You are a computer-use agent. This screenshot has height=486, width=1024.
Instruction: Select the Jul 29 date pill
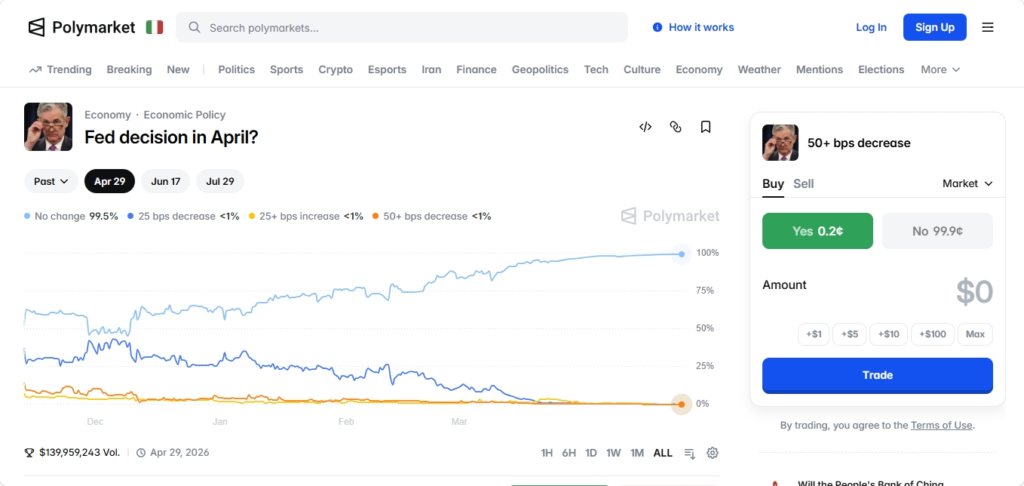pyautogui.click(x=220, y=182)
